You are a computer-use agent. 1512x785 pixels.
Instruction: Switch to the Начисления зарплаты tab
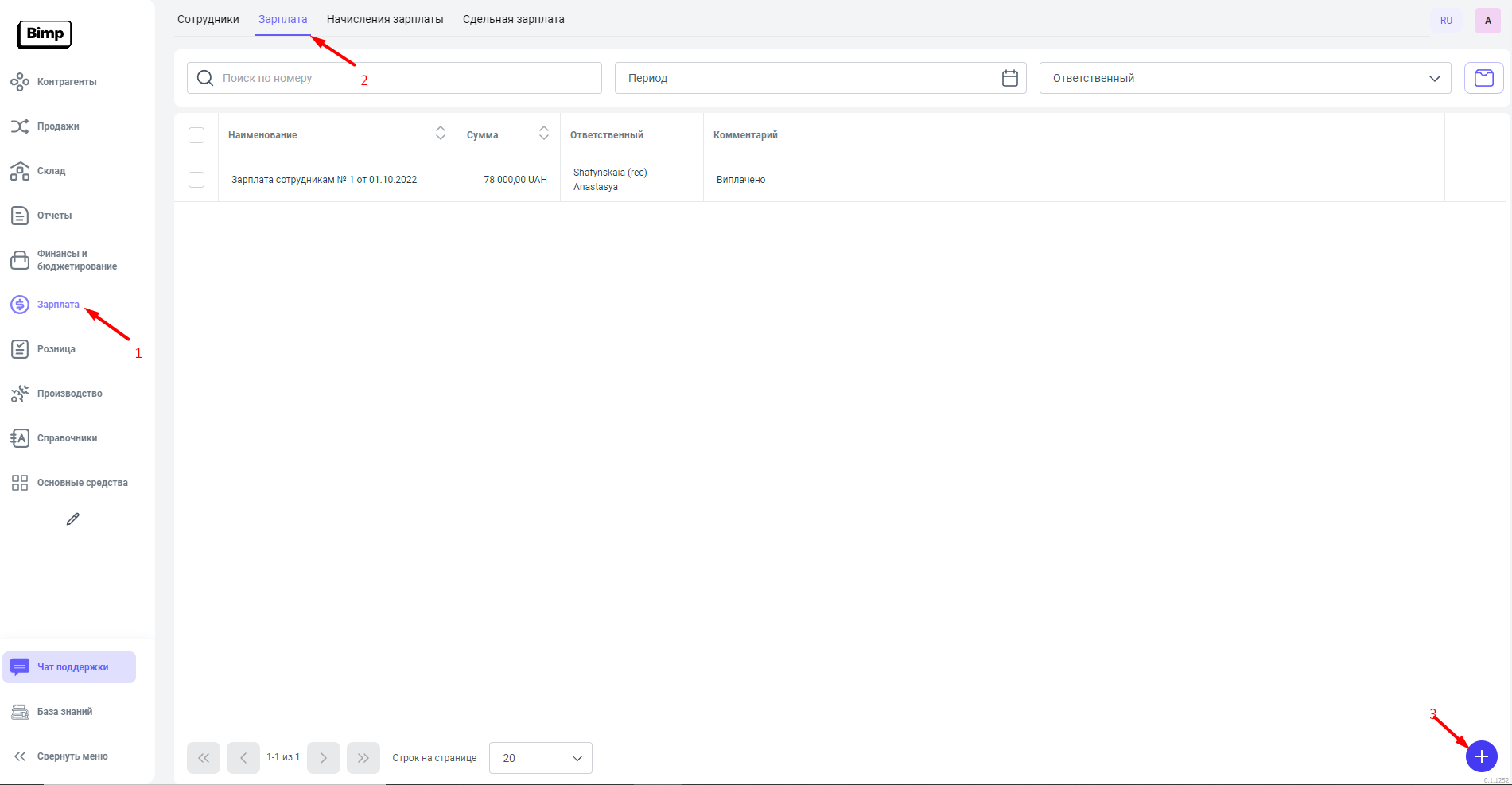tap(385, 19)
